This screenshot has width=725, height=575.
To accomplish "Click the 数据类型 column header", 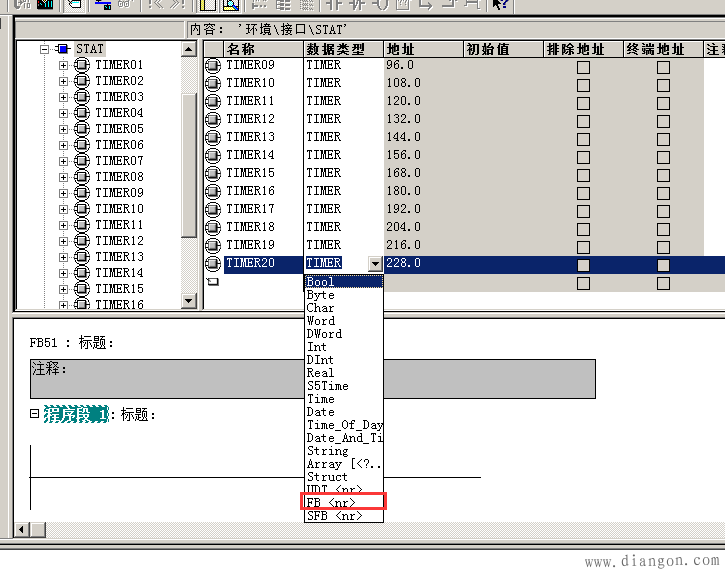I will 344,49.
